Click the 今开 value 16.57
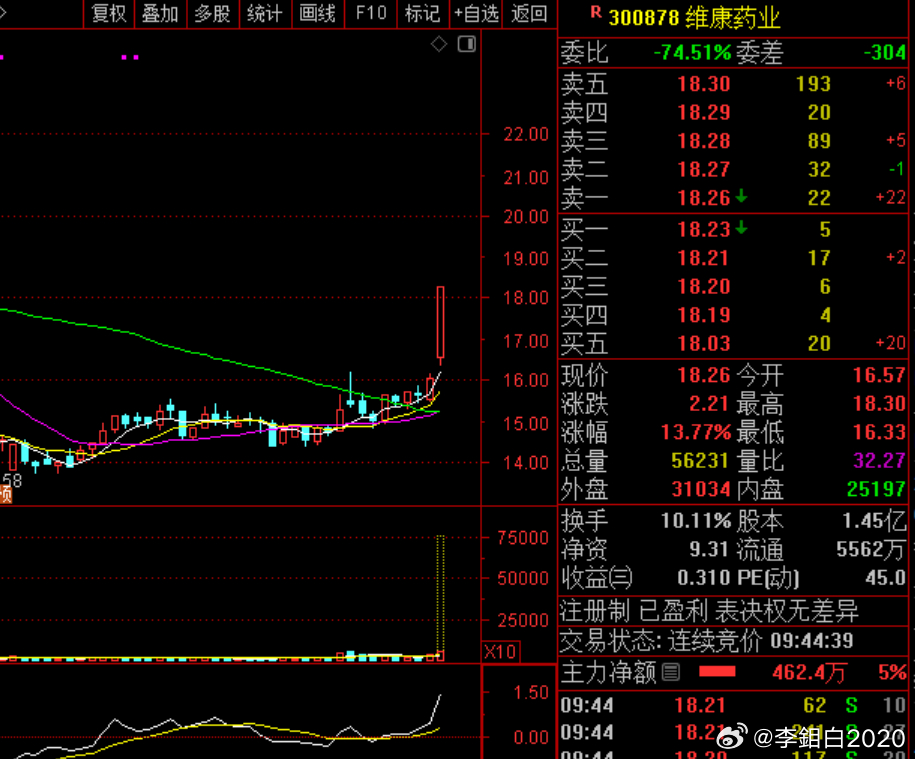Viewport: 915px width, 759px height. click(879, 375)
